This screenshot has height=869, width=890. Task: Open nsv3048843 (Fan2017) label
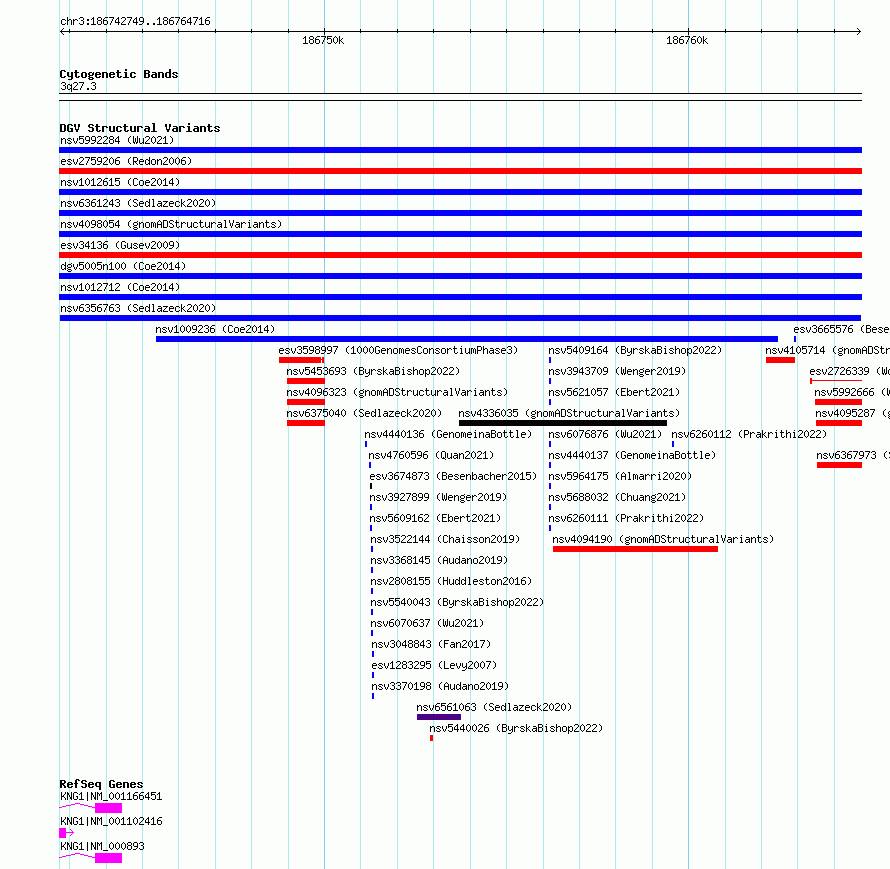431,644
